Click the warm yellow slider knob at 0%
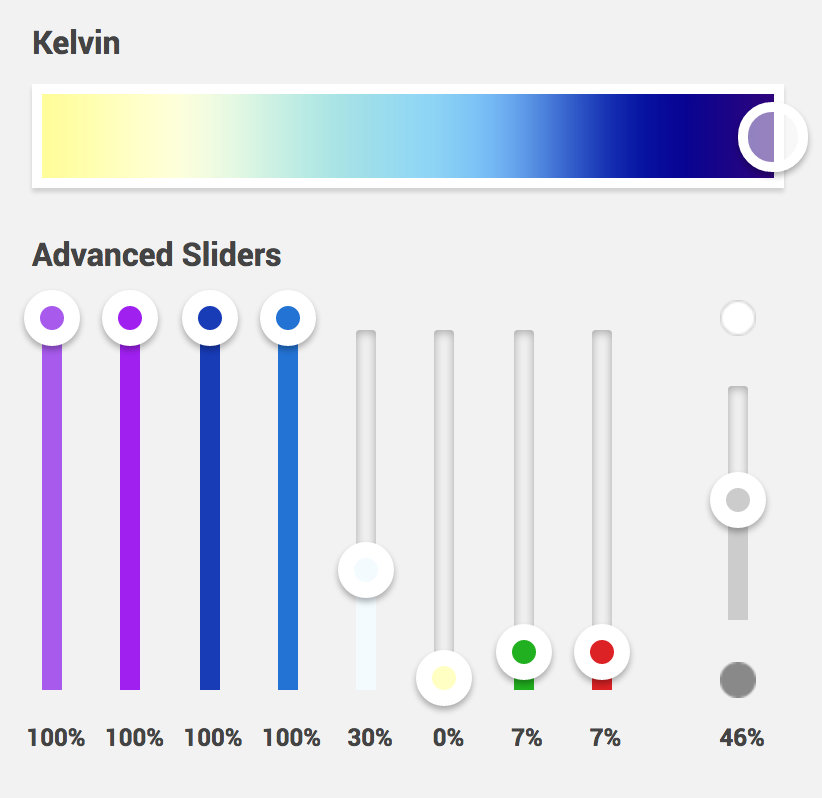 [444, 677]
